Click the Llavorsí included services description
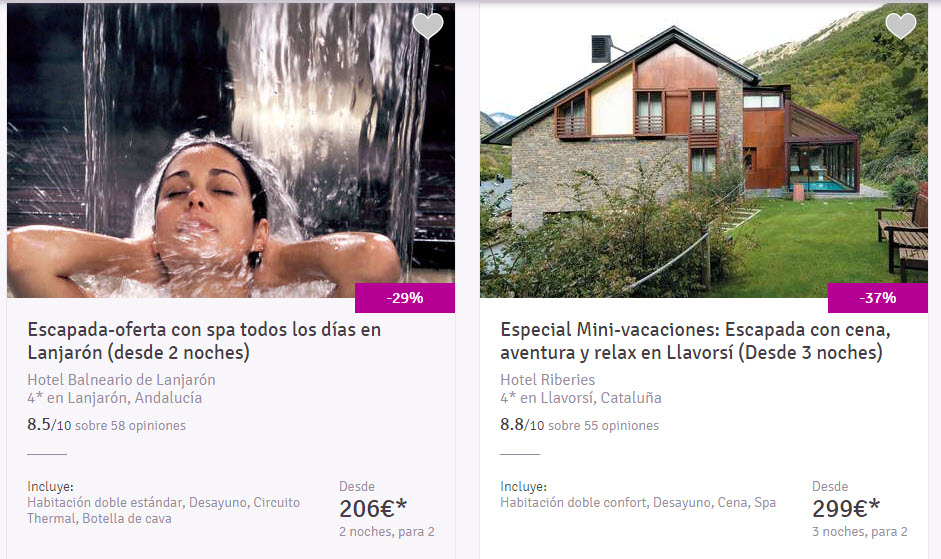Image resolution: width=941 pixels, height=559 pixels. (638, 503)
